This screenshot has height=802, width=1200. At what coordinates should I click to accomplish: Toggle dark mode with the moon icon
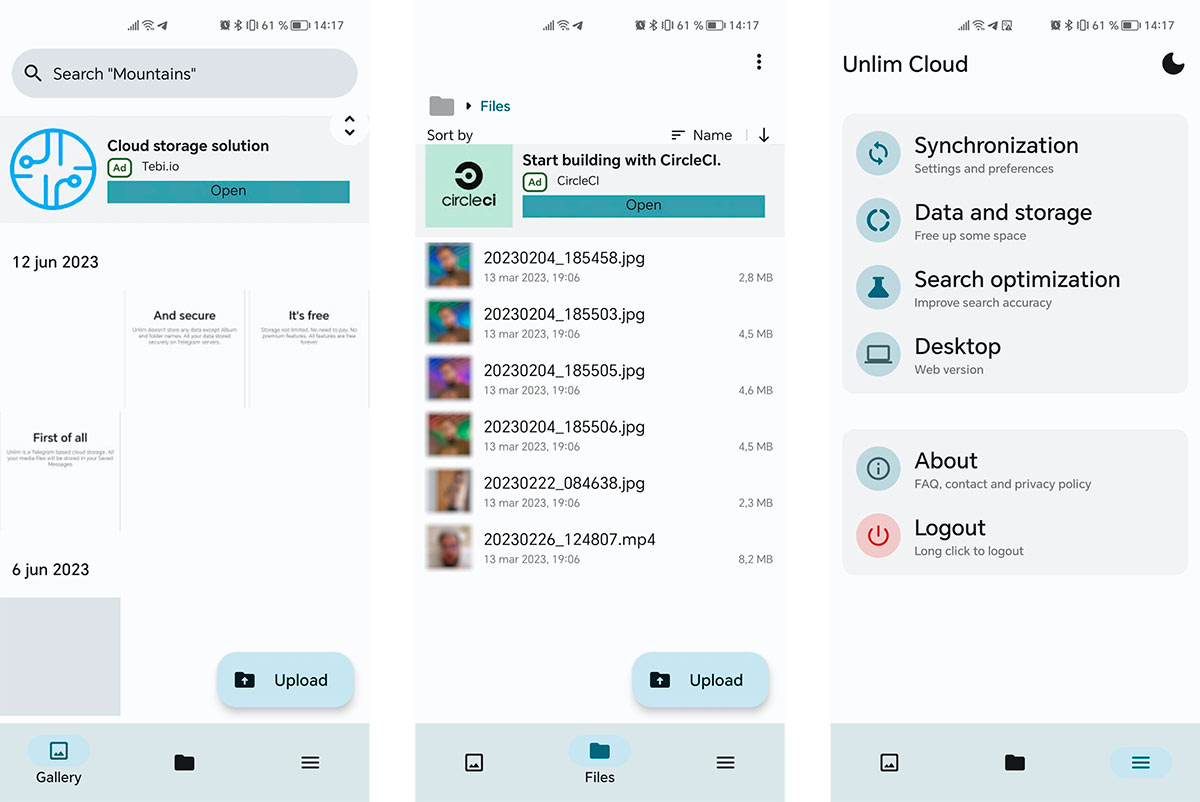[1172, 64]
